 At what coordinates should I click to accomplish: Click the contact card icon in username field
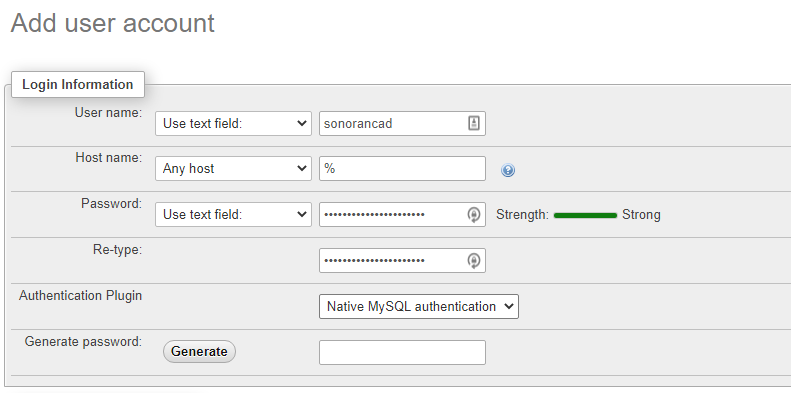pos(473,123)
